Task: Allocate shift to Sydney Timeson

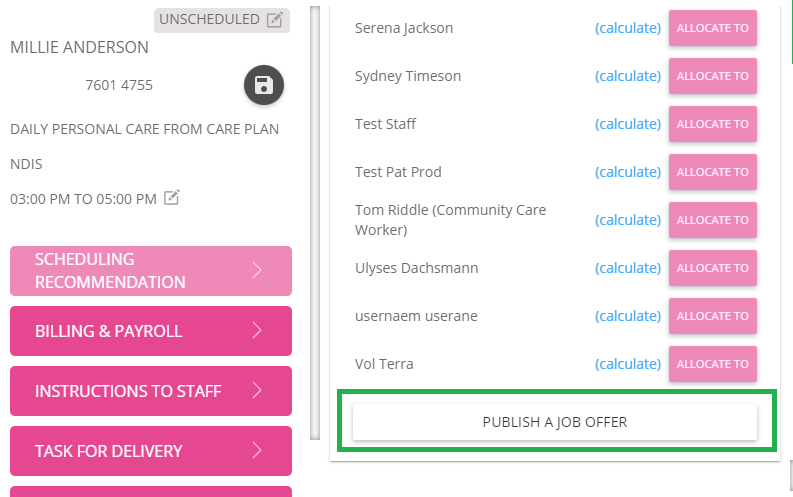Action: click(x=713, y=76)
